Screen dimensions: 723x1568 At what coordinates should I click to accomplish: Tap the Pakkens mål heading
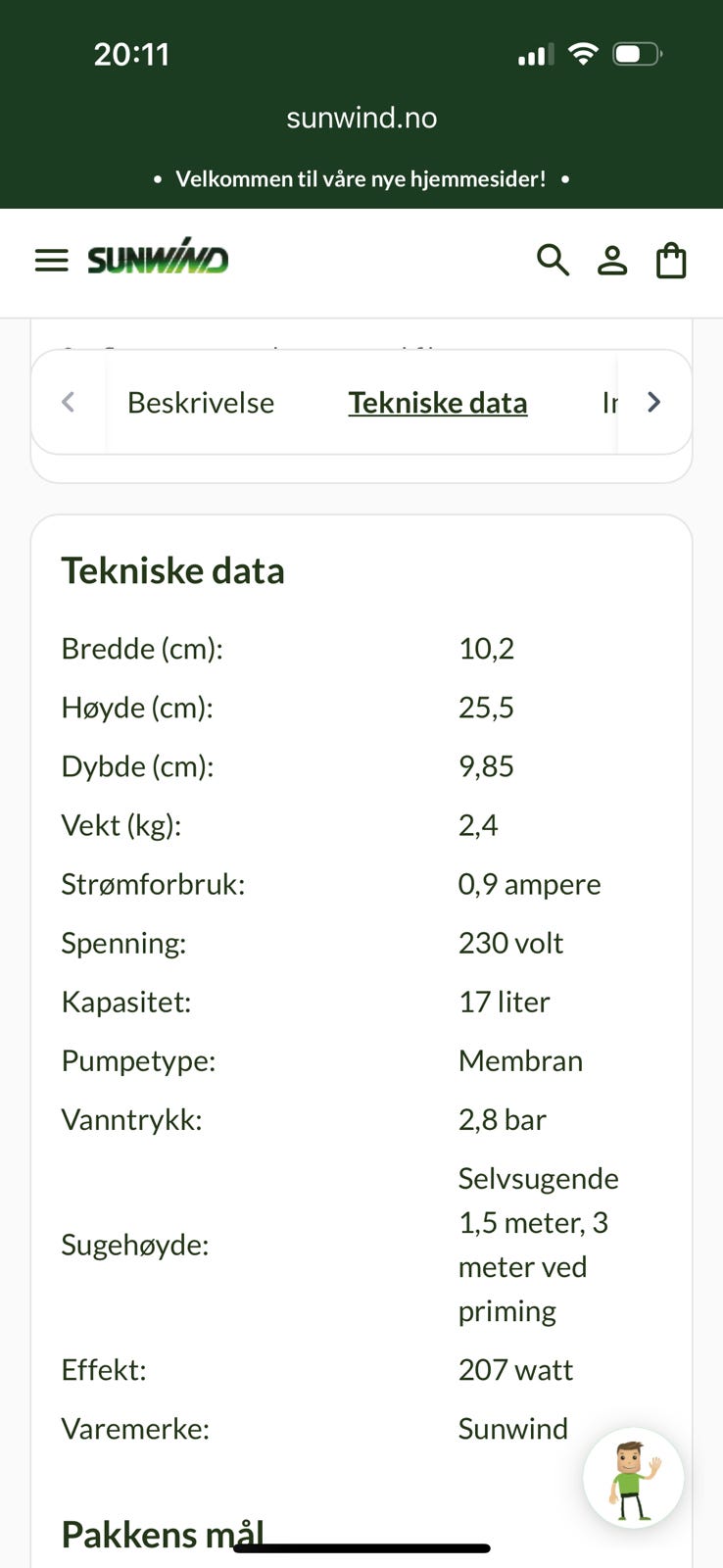coord(163,1534)
